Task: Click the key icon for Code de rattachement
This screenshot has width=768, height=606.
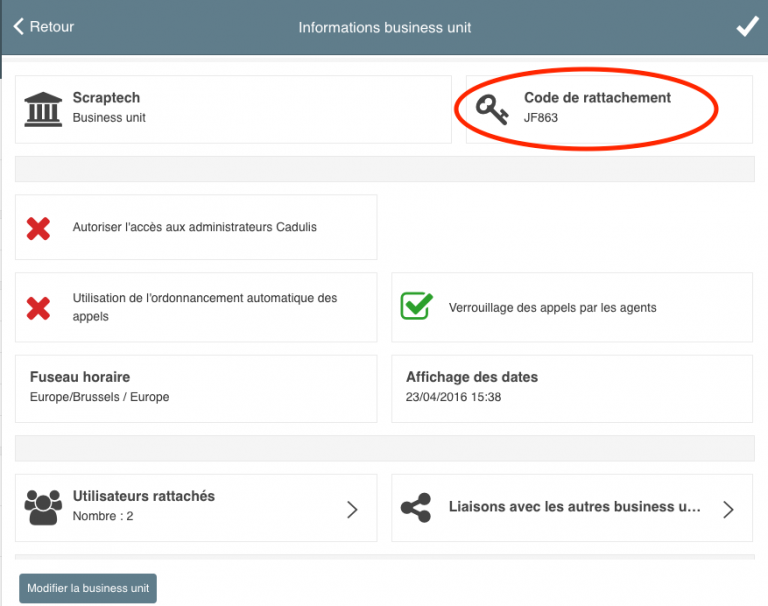Action: coord(492,110)
